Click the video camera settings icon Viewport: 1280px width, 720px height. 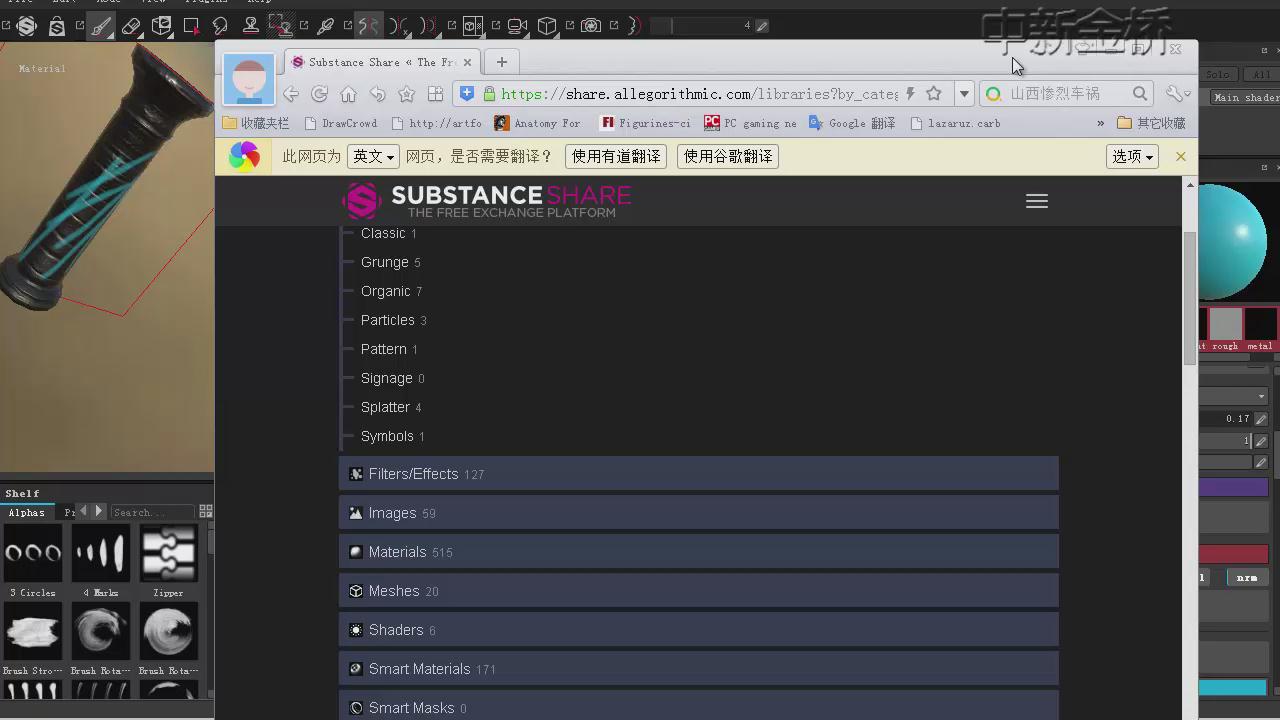(517, 26)
